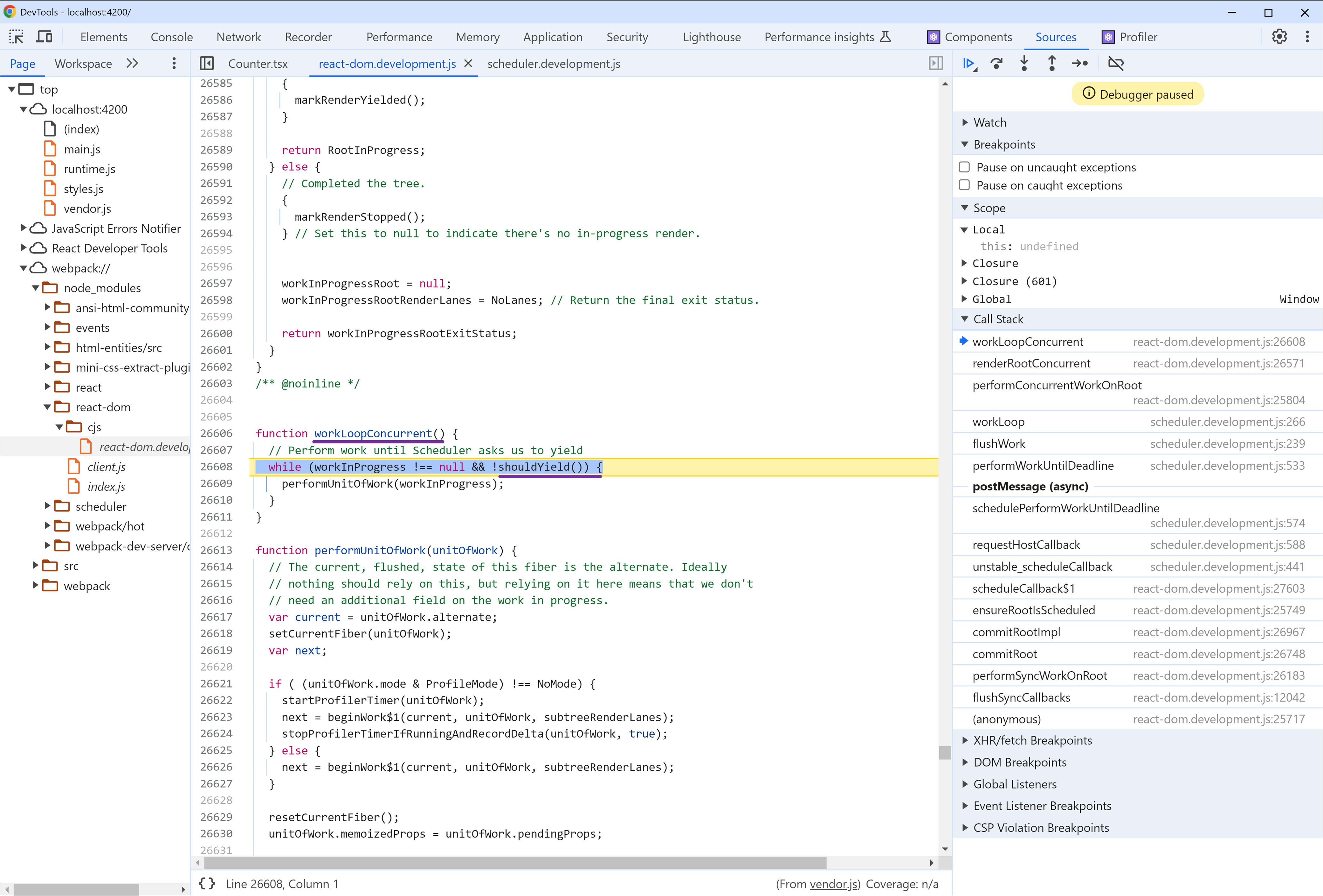The height and width of the screenshot is (896, 1323).
Task: Open the vendor.js file
Action: [87, 209]
